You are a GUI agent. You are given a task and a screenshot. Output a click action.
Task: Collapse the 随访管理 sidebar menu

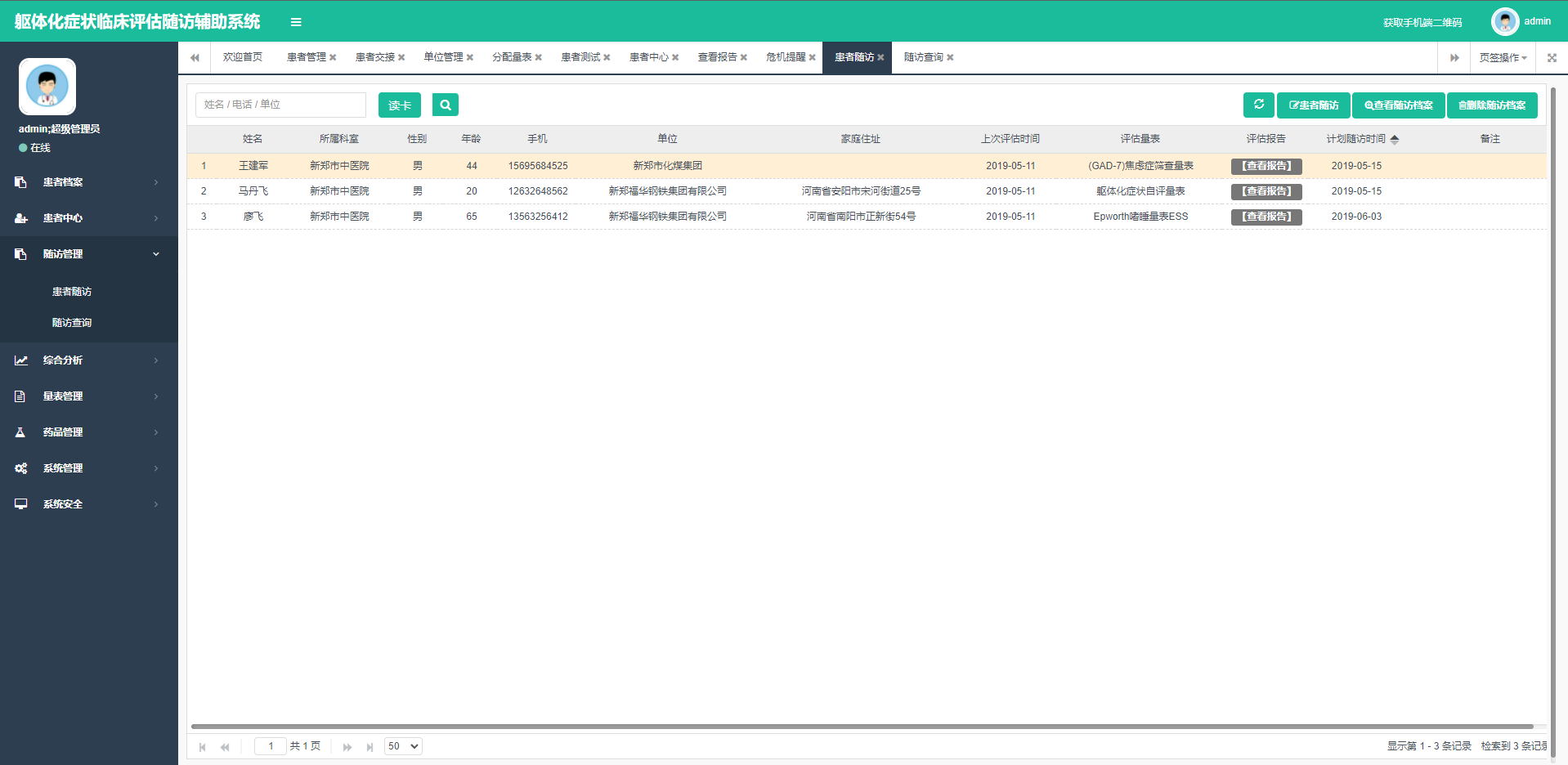click(x=88, y=254)
